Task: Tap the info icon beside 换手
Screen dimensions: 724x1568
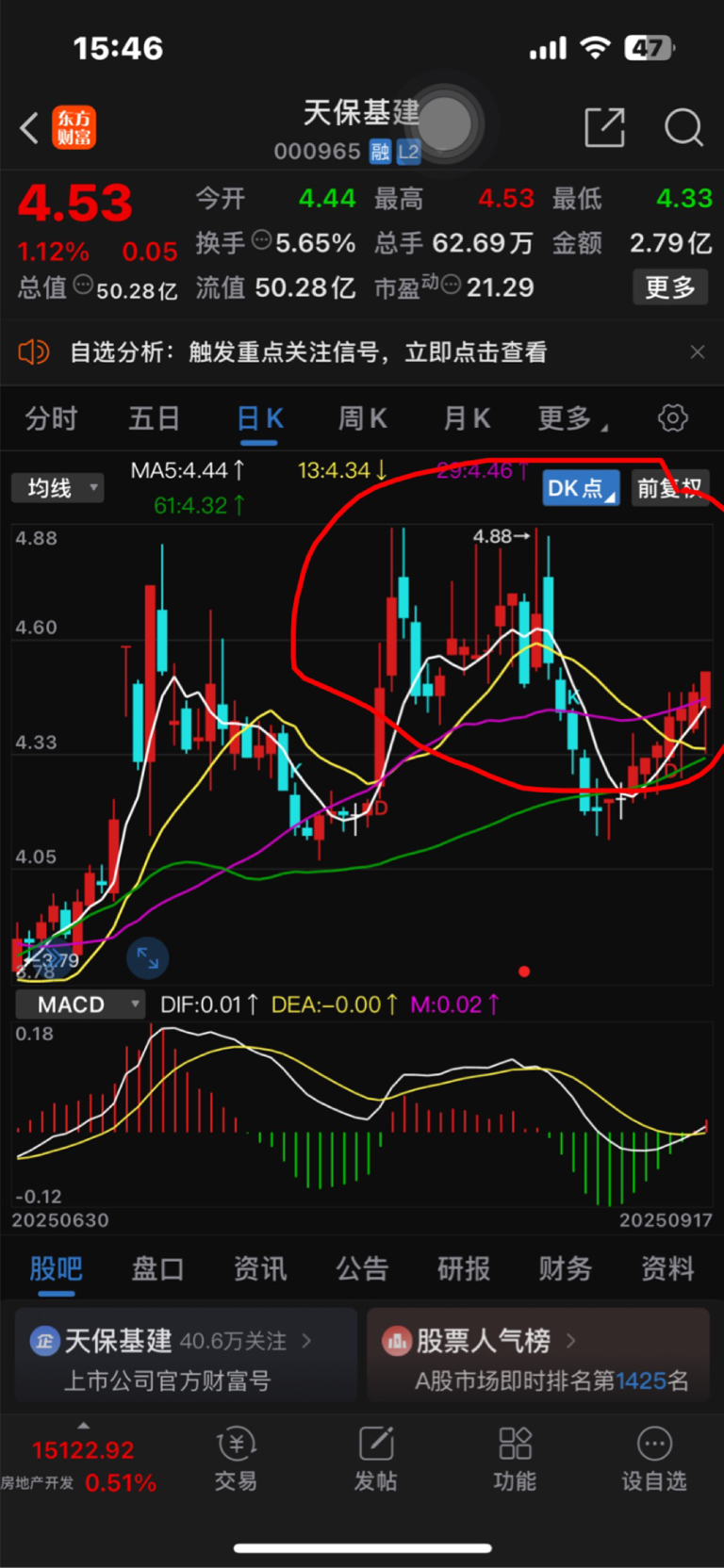Action: 261,240
